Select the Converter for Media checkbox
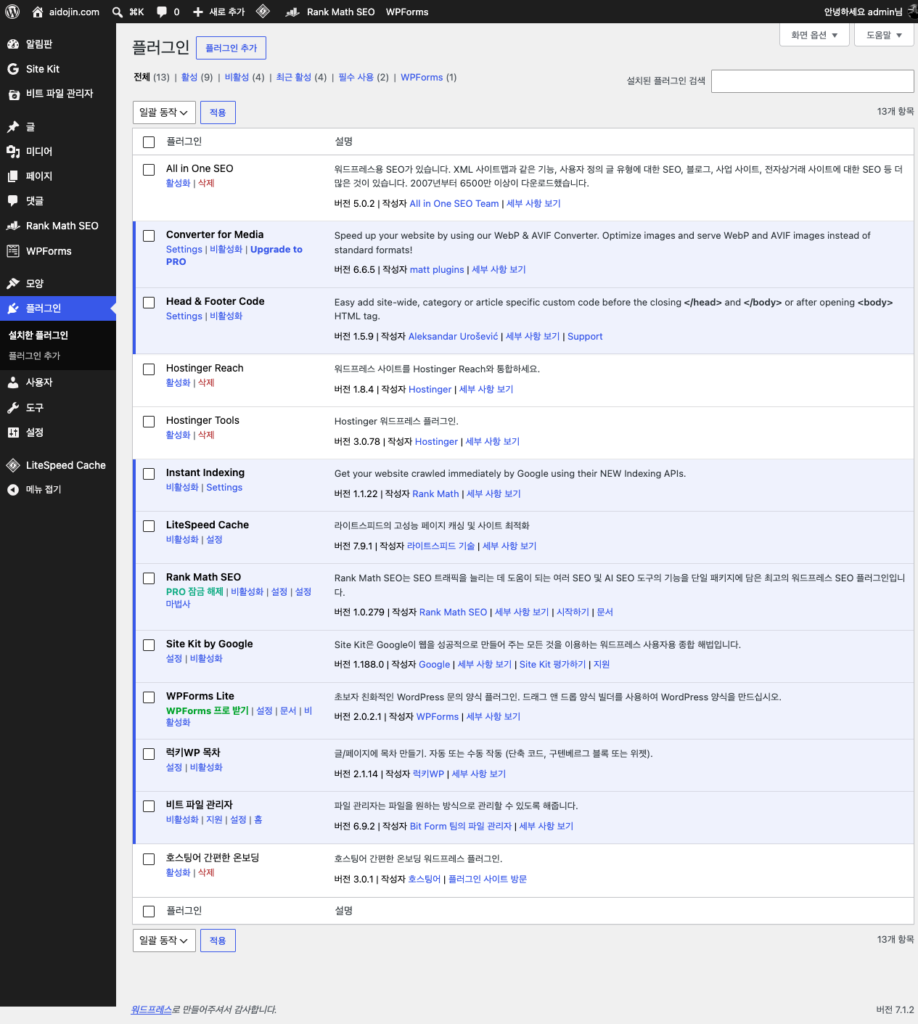 pyautogui.click(x=149, y=236)
